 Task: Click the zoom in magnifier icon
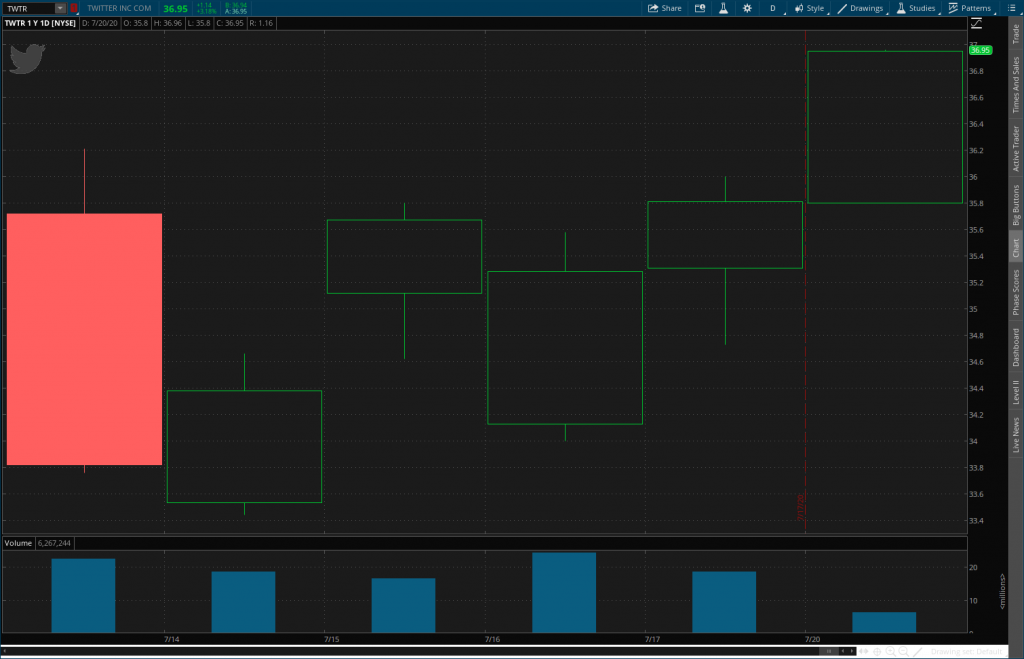tap(890, 651)
